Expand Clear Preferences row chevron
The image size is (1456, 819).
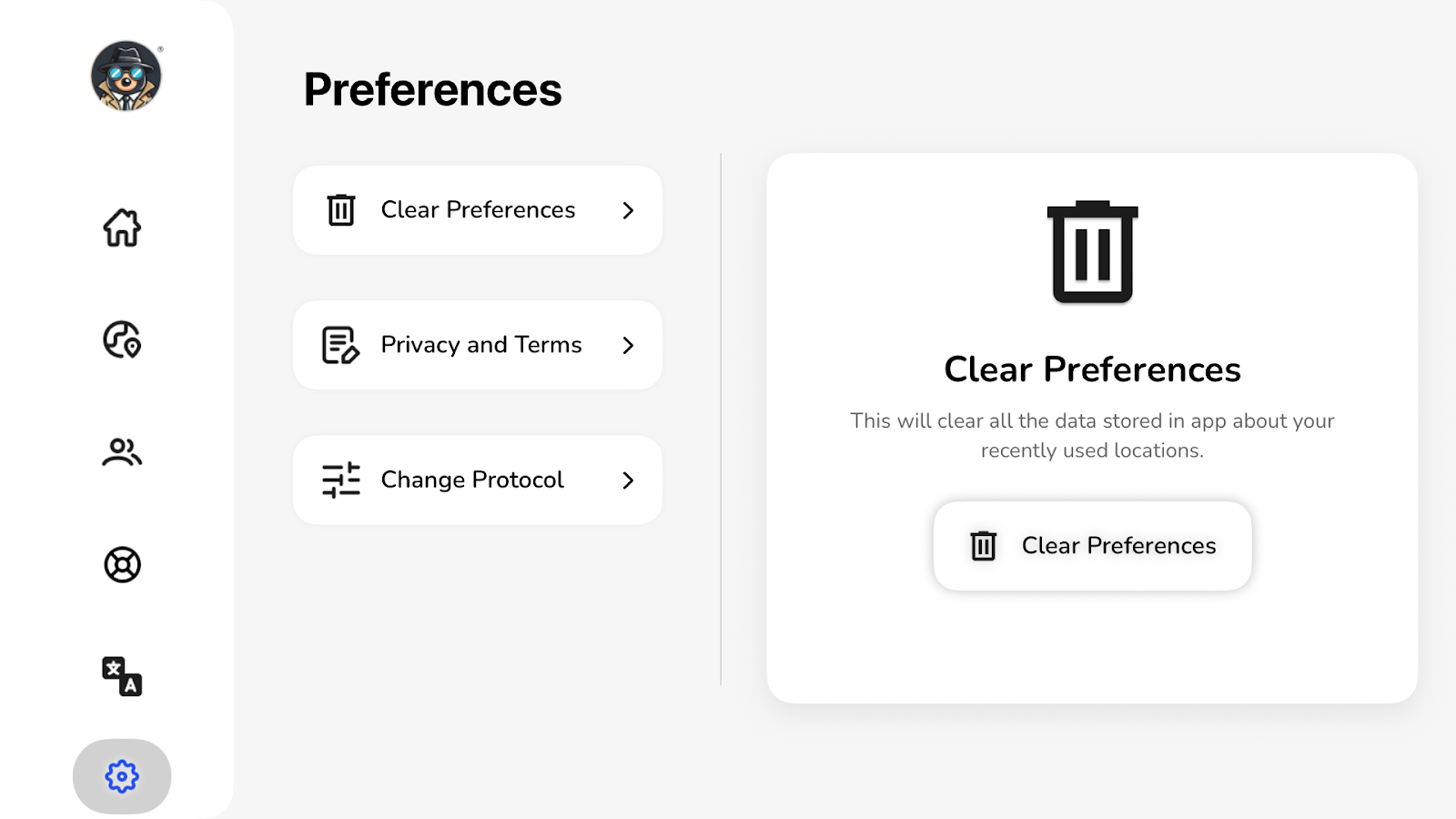628,210
